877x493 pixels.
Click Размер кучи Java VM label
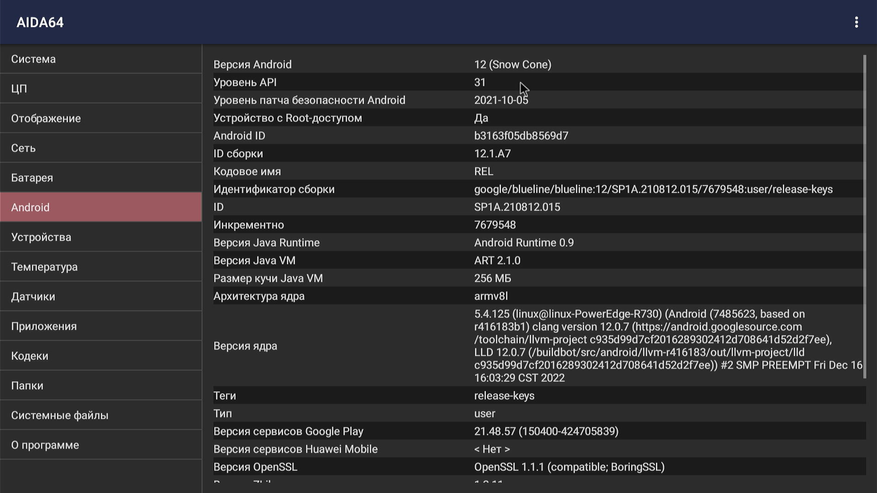coord(268,279)
